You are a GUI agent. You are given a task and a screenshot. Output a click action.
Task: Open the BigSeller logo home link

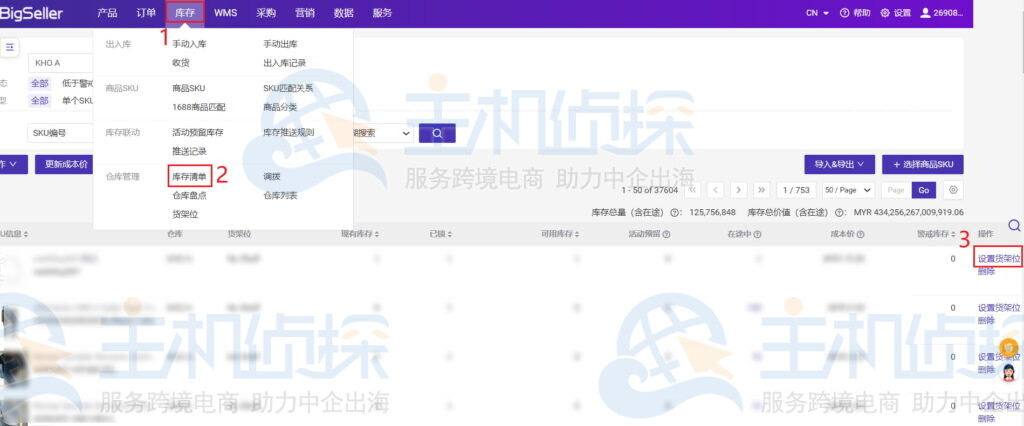[x=31, y=13]
